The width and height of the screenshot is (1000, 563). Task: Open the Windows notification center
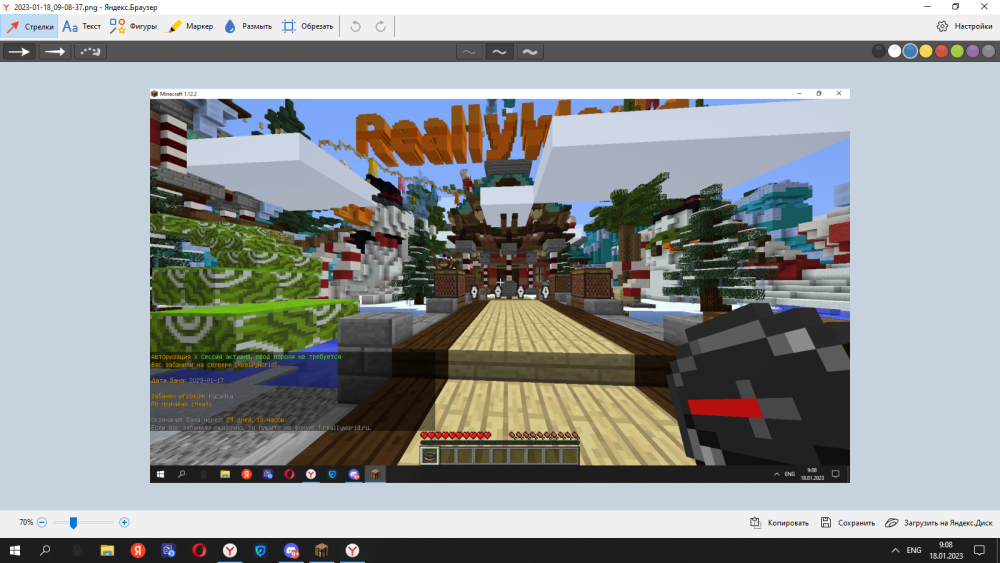(x=980, y=550)
